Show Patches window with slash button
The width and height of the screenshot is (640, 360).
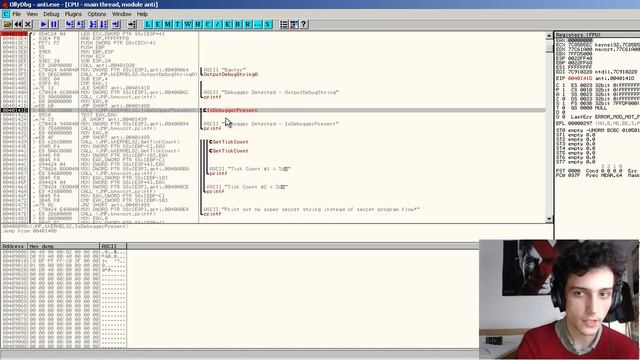pos(218,24)
